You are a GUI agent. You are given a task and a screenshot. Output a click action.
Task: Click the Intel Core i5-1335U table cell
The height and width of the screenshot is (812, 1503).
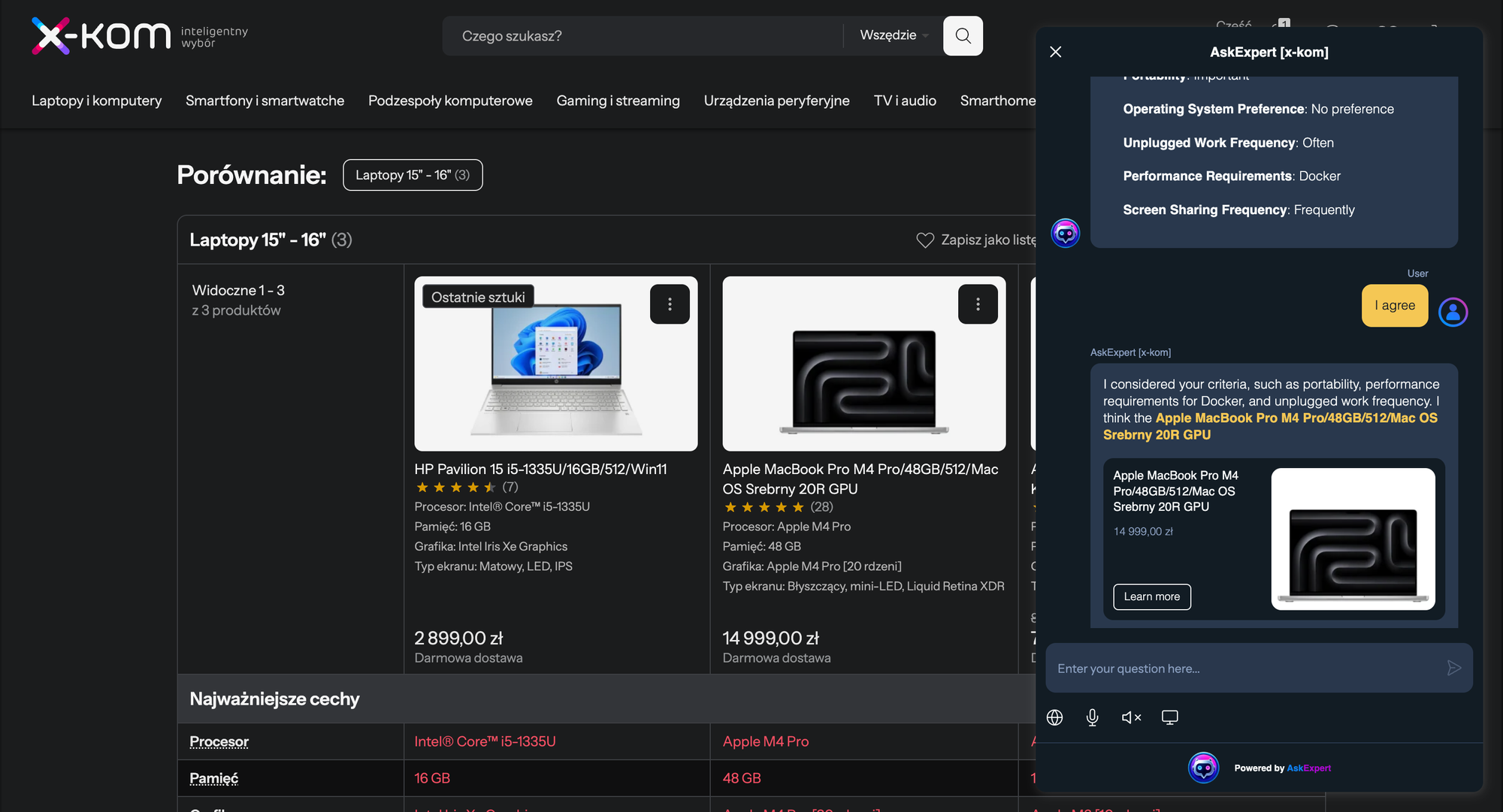[x=557, y=741]
